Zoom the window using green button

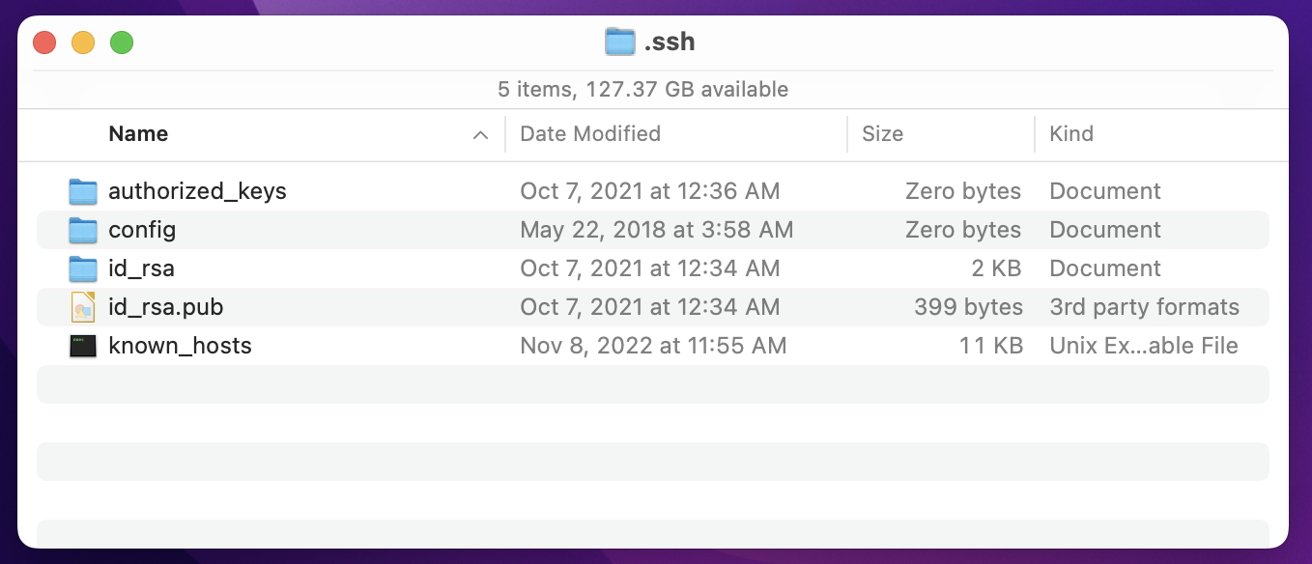click(x=122, y=43)
